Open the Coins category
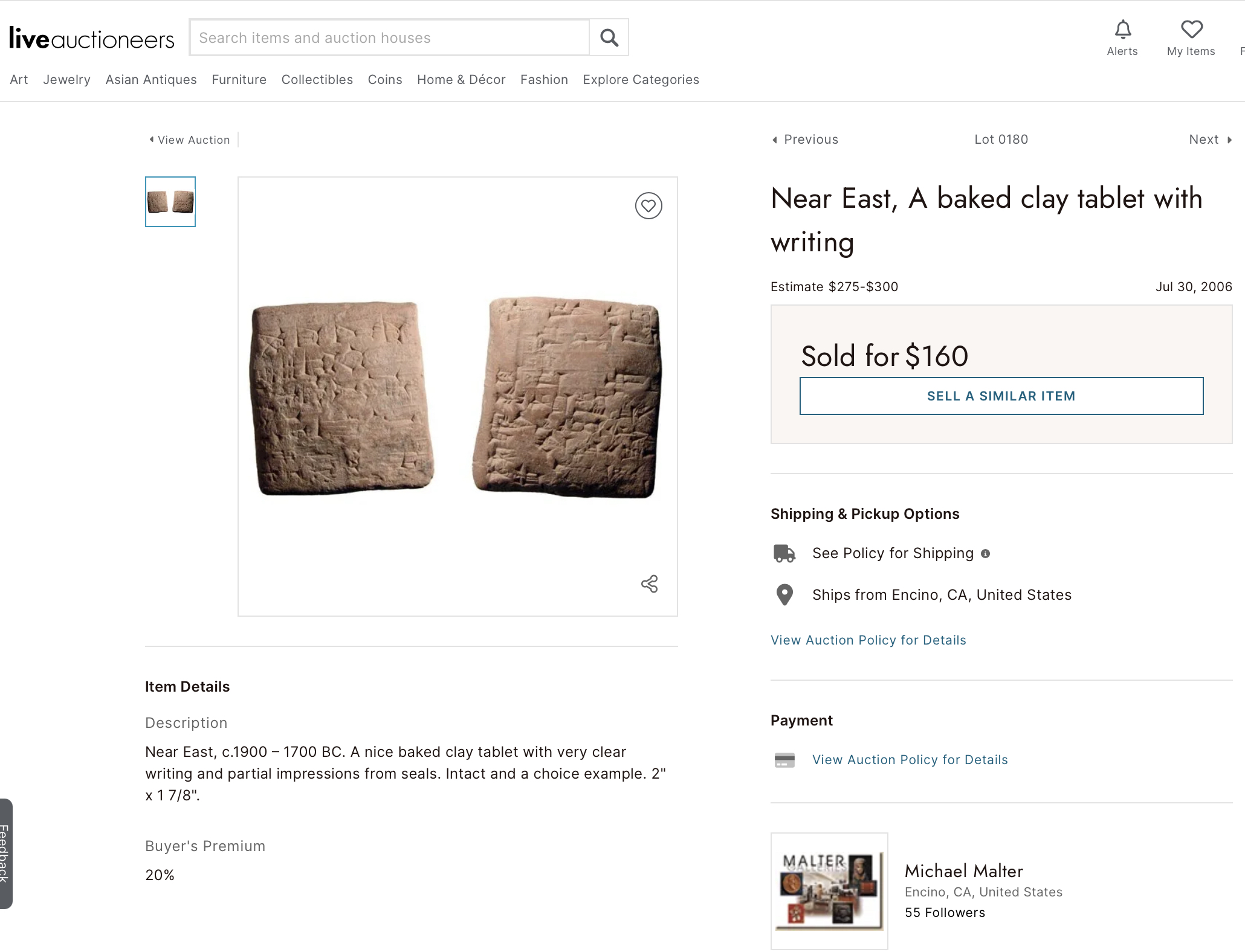The image size is (1245, 952). 385,80
